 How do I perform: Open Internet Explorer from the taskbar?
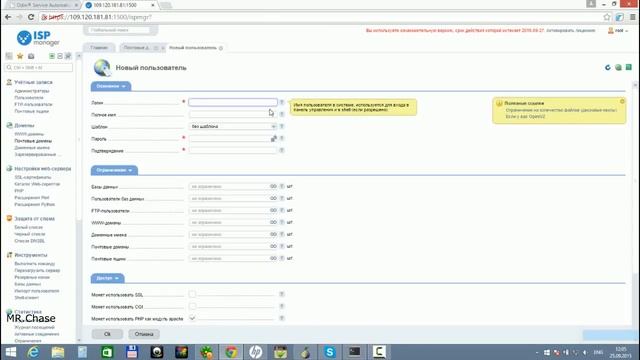[33, 352]
